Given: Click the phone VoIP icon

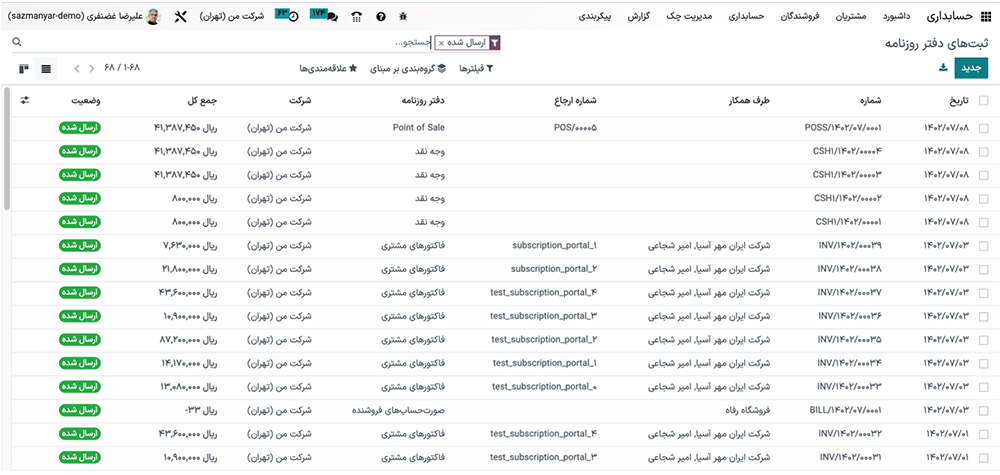Looking at the screenshot, I should click(x=357, y=17).
